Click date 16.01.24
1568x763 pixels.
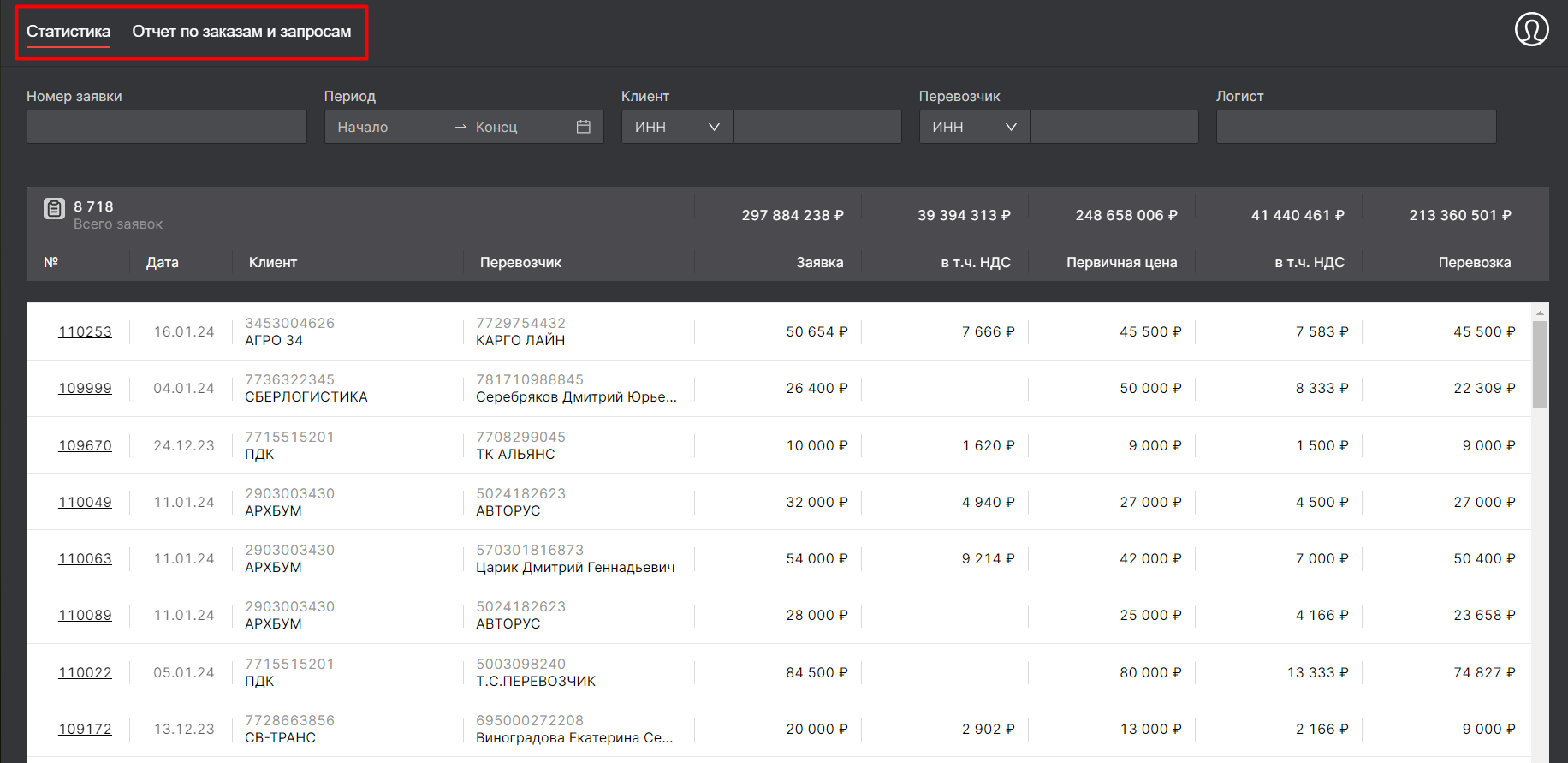coord(184,331)
